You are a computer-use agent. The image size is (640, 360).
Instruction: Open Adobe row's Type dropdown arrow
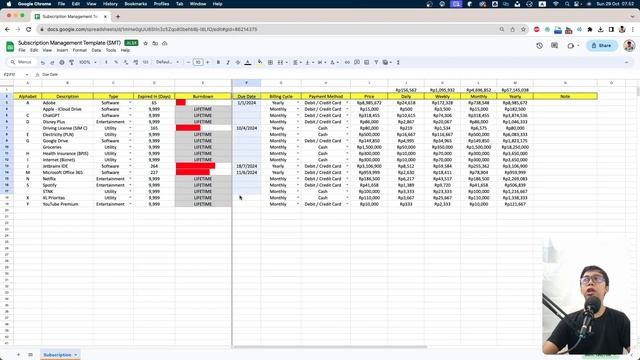click(x=130, y=103)
